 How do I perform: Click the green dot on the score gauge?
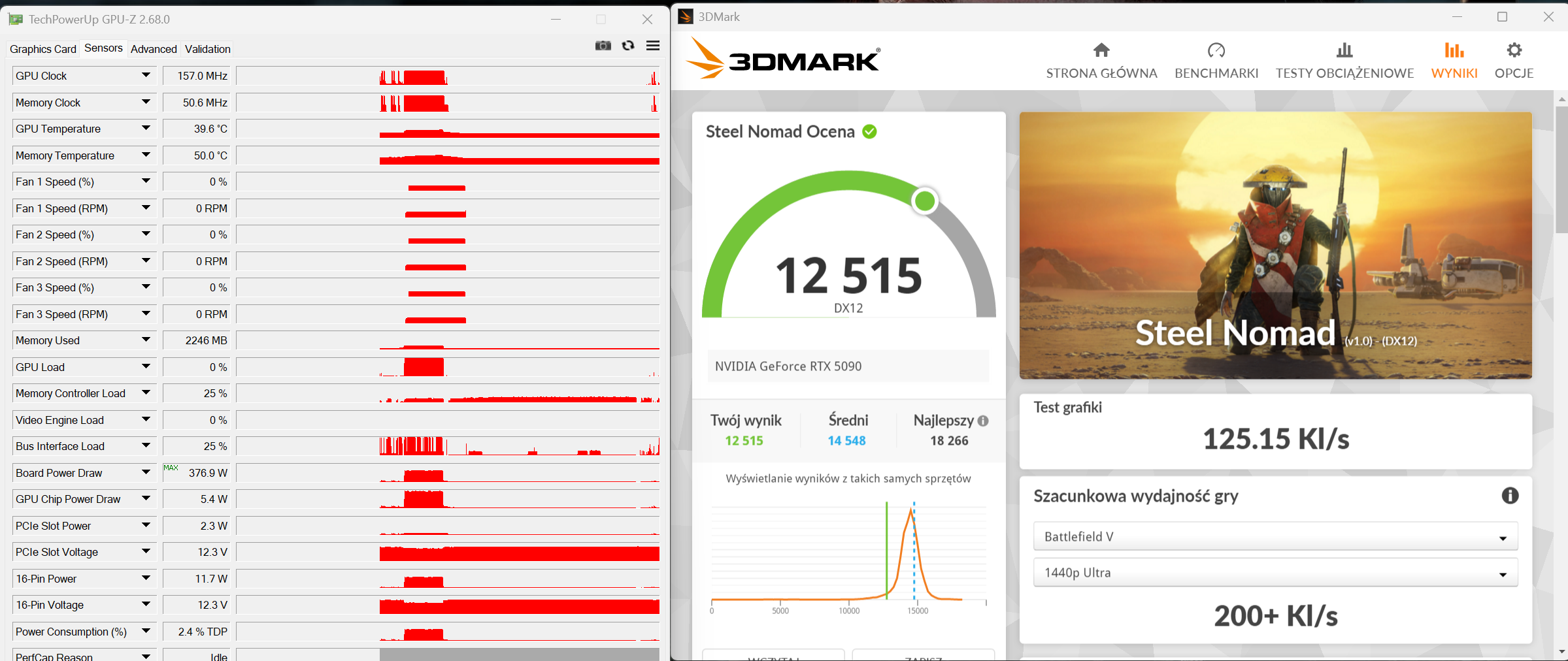[x=925, y=201]
